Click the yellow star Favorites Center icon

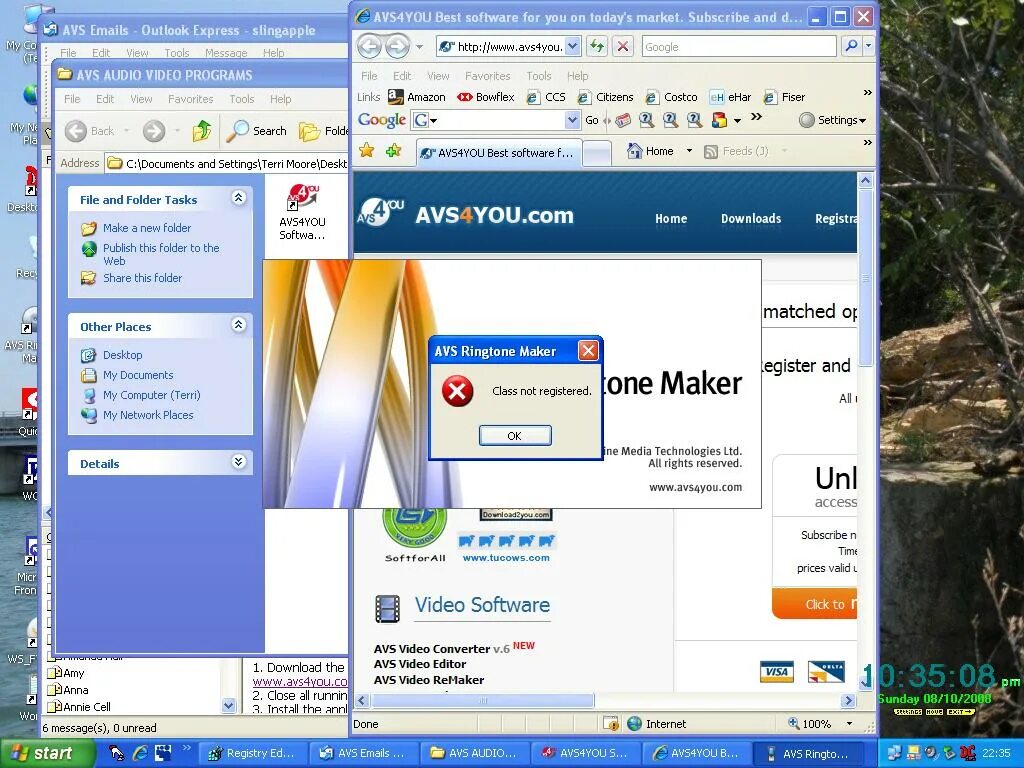pos(367,151)
